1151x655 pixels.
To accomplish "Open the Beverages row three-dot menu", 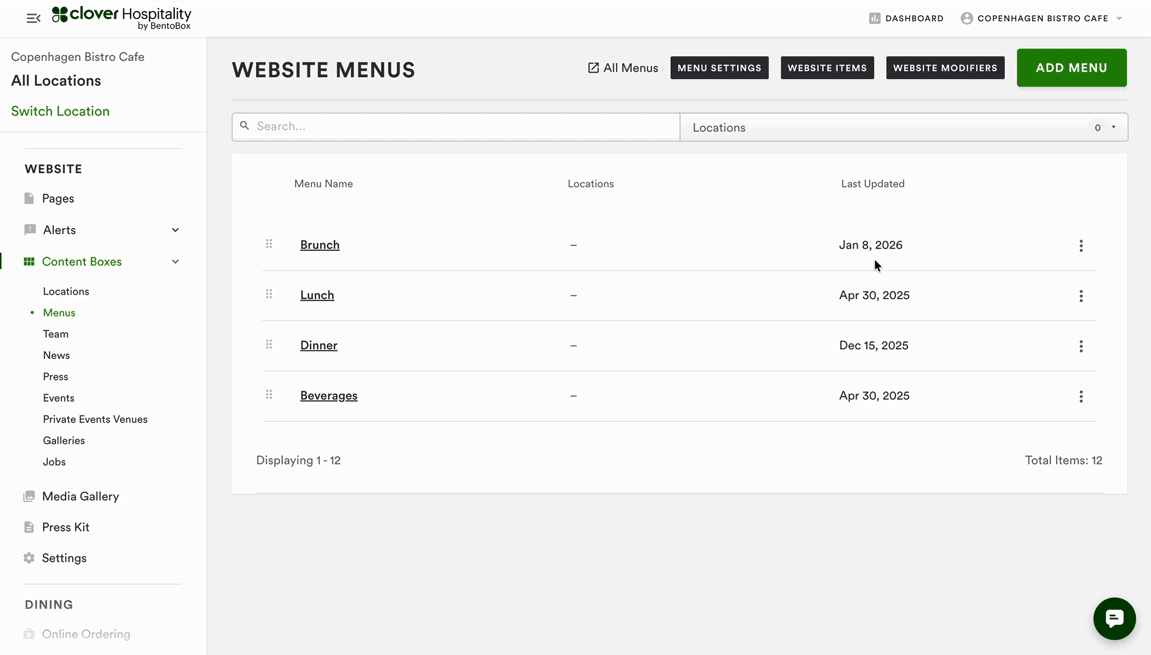I will click(1081, 397).
